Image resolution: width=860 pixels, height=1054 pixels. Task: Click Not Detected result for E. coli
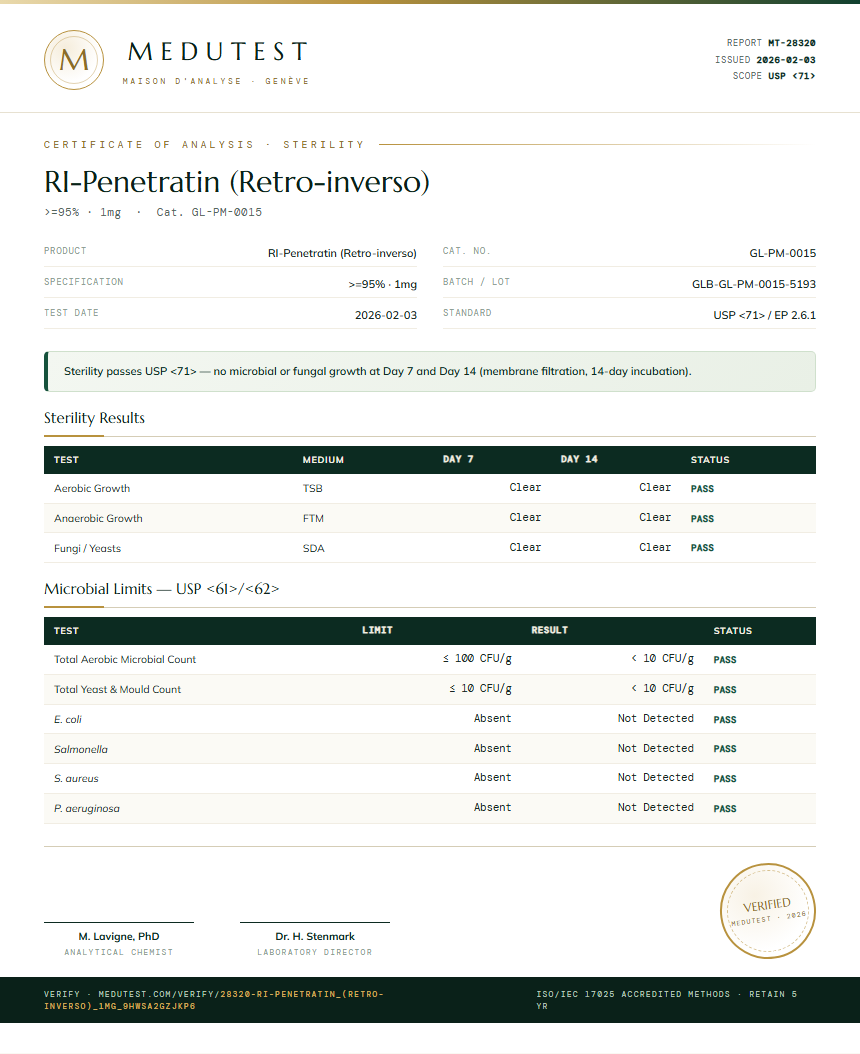pyautogui.click(x=656, y=719)
